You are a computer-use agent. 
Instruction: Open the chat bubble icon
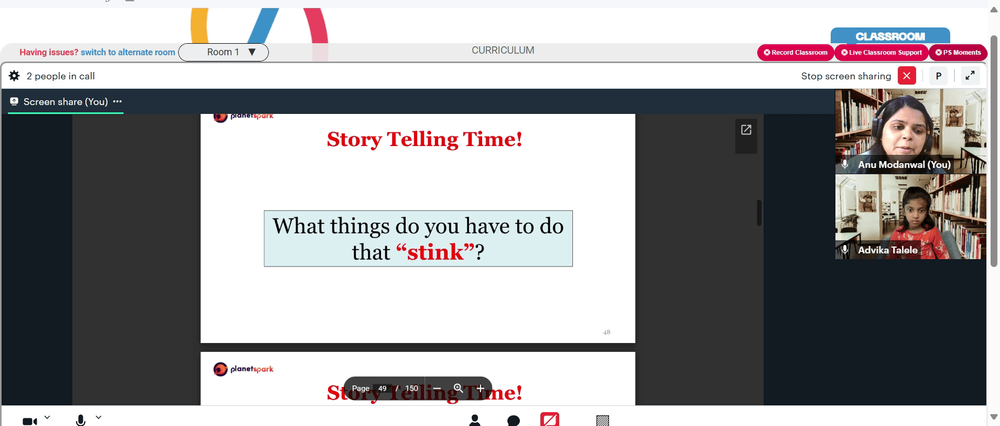(513, 421)
